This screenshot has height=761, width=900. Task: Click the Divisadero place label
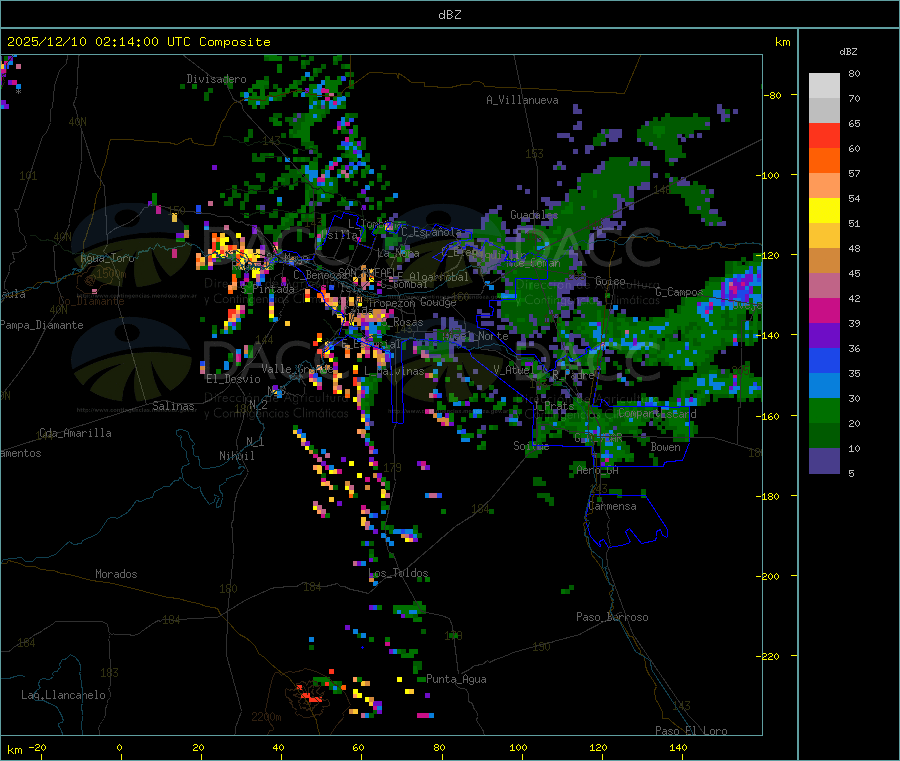[x=216, y=79]
